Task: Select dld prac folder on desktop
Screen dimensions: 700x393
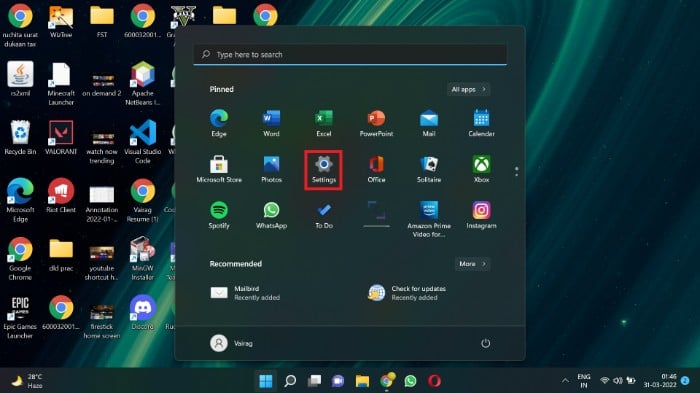Action: [x=61, y=255]
